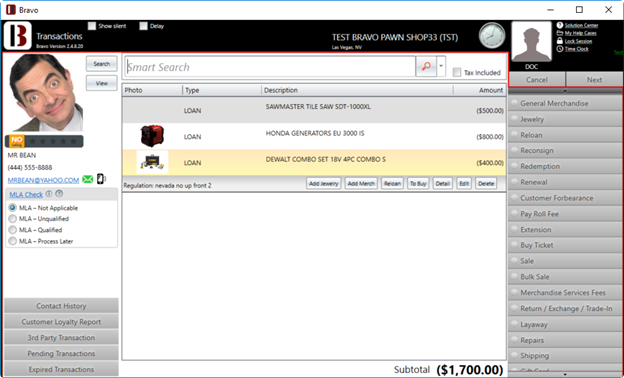Click Add Merch button
The width and height of the screenshot is (624, 378).
point(361,183)
